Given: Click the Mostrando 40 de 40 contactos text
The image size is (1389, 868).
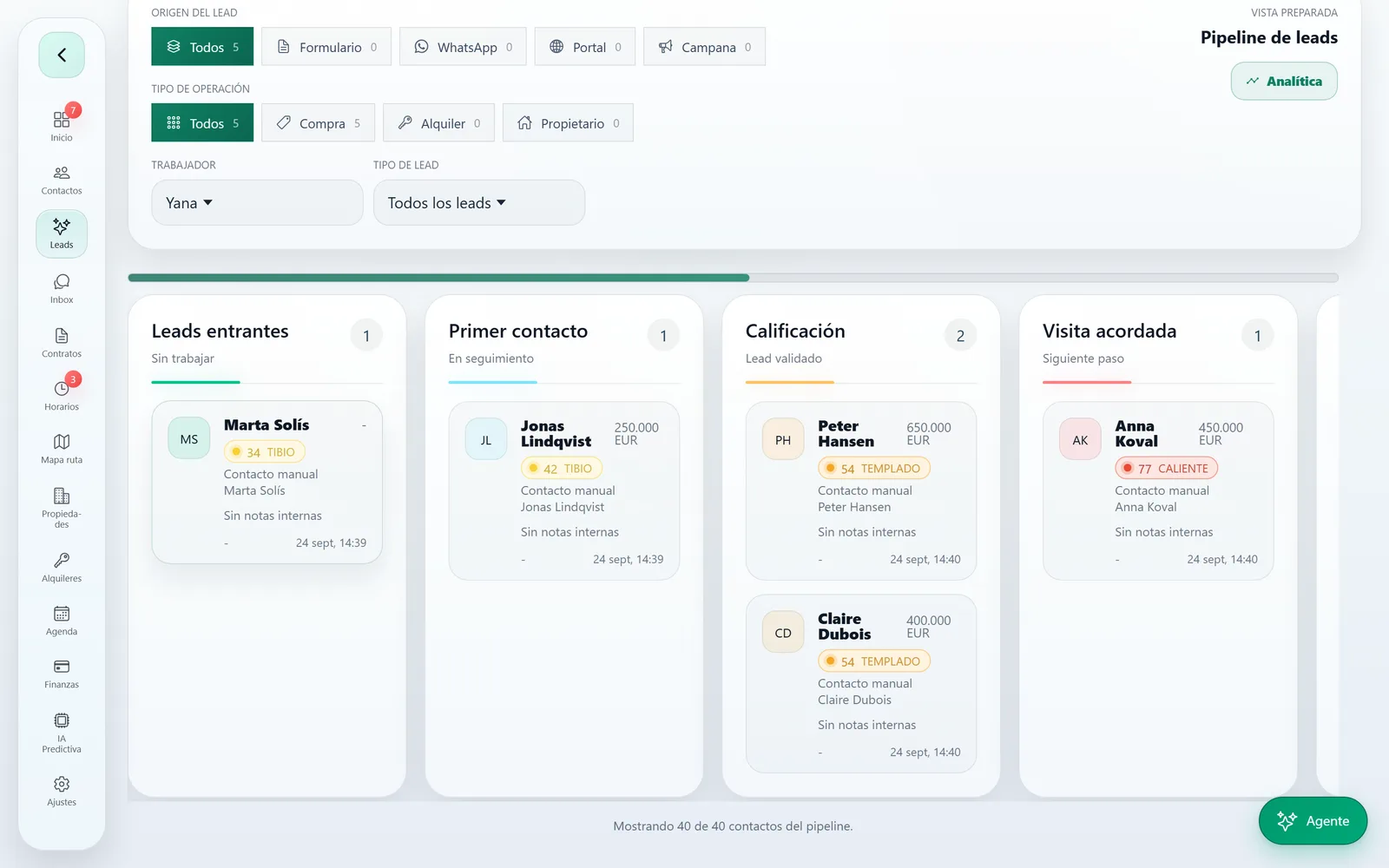Looking at the screenshot, I should (x=733, y=826).
